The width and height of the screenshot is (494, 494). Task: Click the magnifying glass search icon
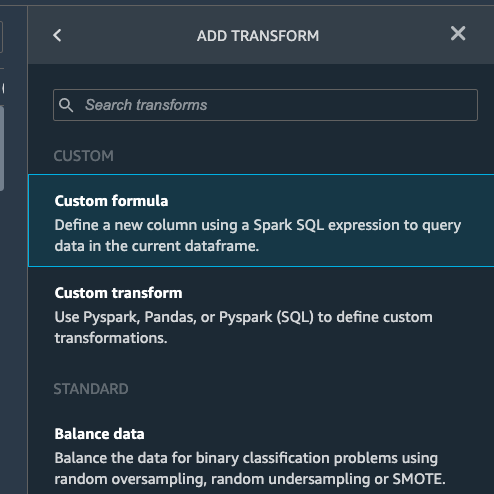point(66,105)
